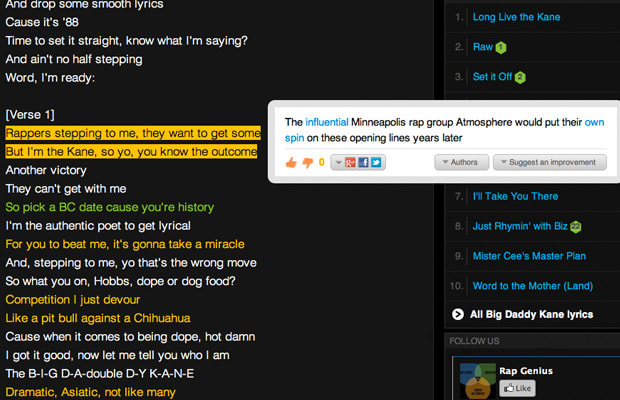This screenshot has width=620, height=400.
Task: Open the Authors dropdown
Action: (x=461, y=162)
